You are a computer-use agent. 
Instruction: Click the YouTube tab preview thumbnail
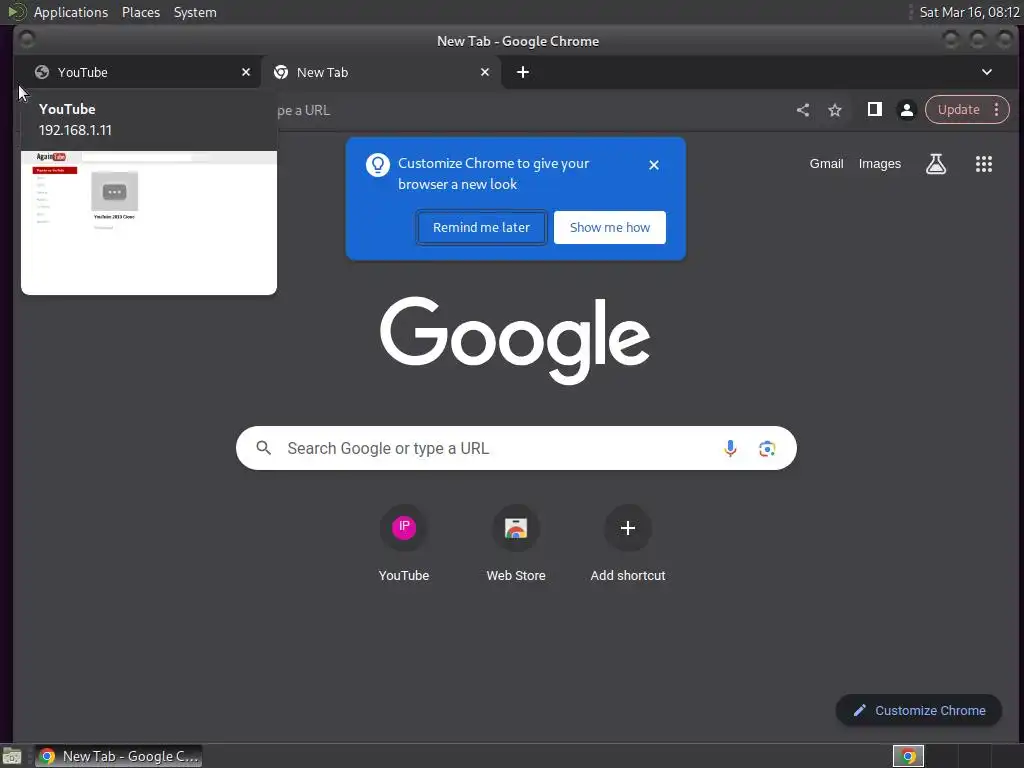tap(149, 223)
